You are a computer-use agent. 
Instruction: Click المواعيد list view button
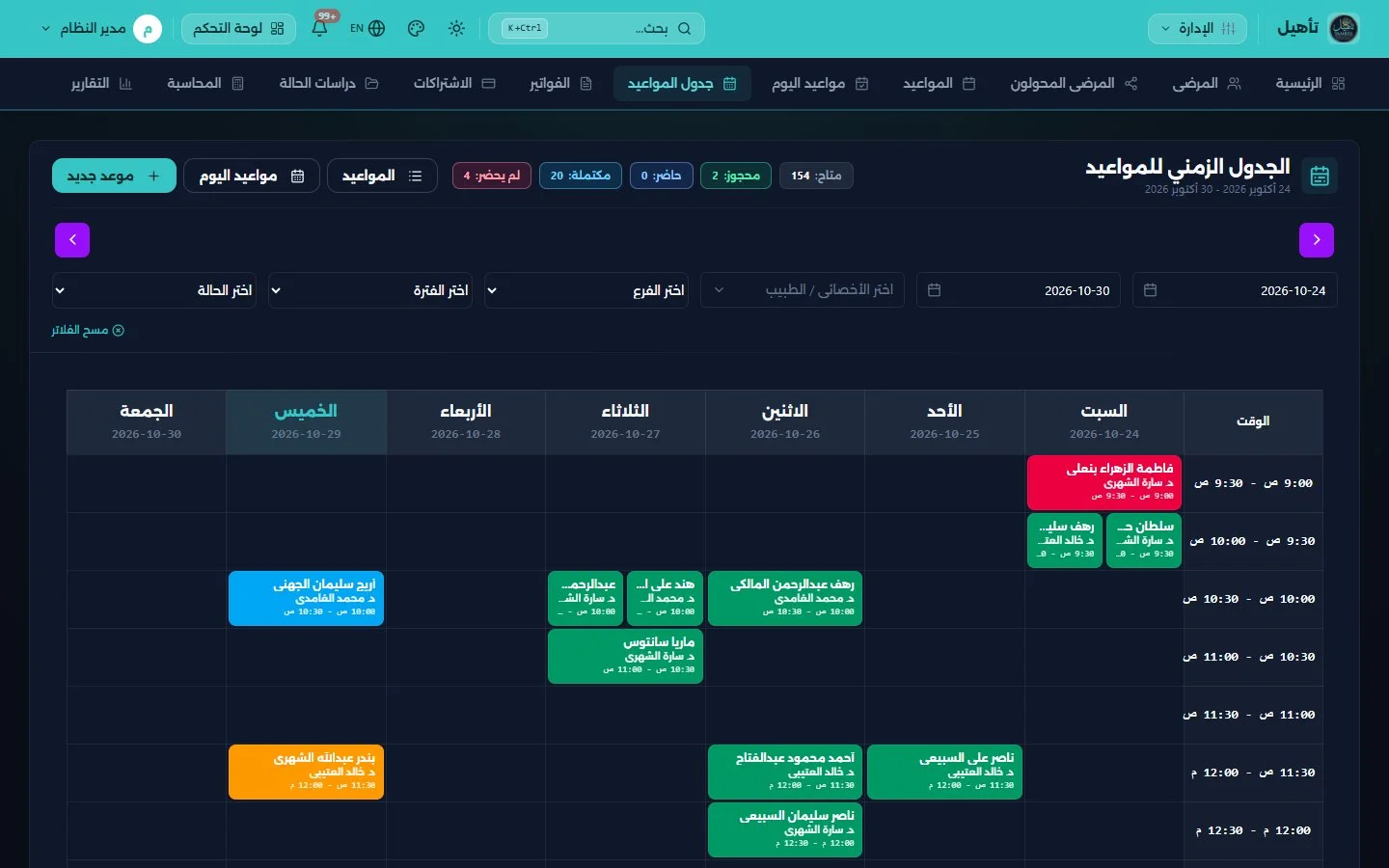pyautogui.click(x=382, y=176)
